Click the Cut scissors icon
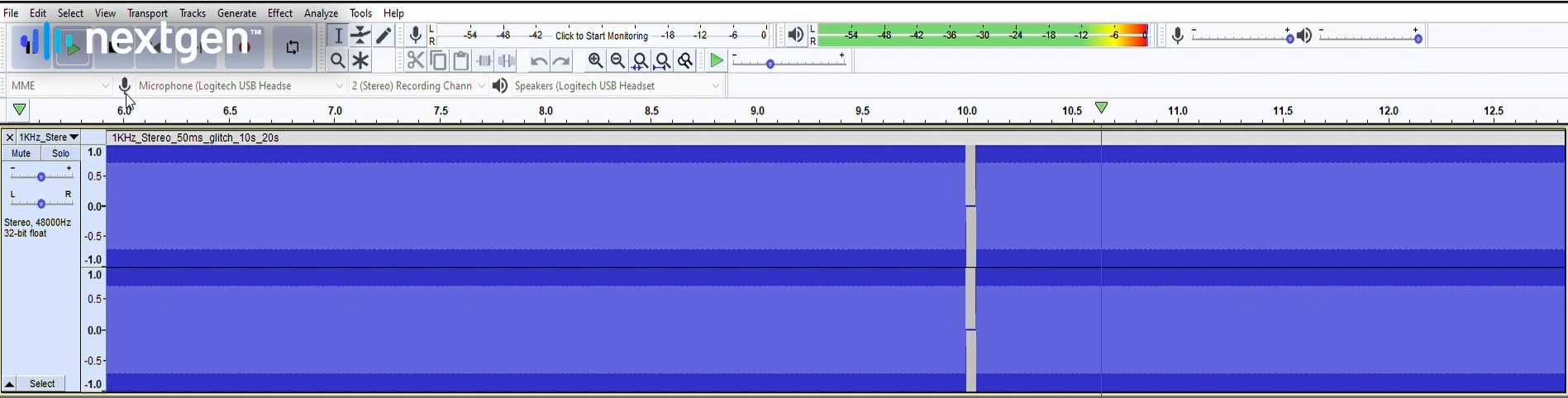This screenshot has height=398, width=1568. [x=415, y=60]
